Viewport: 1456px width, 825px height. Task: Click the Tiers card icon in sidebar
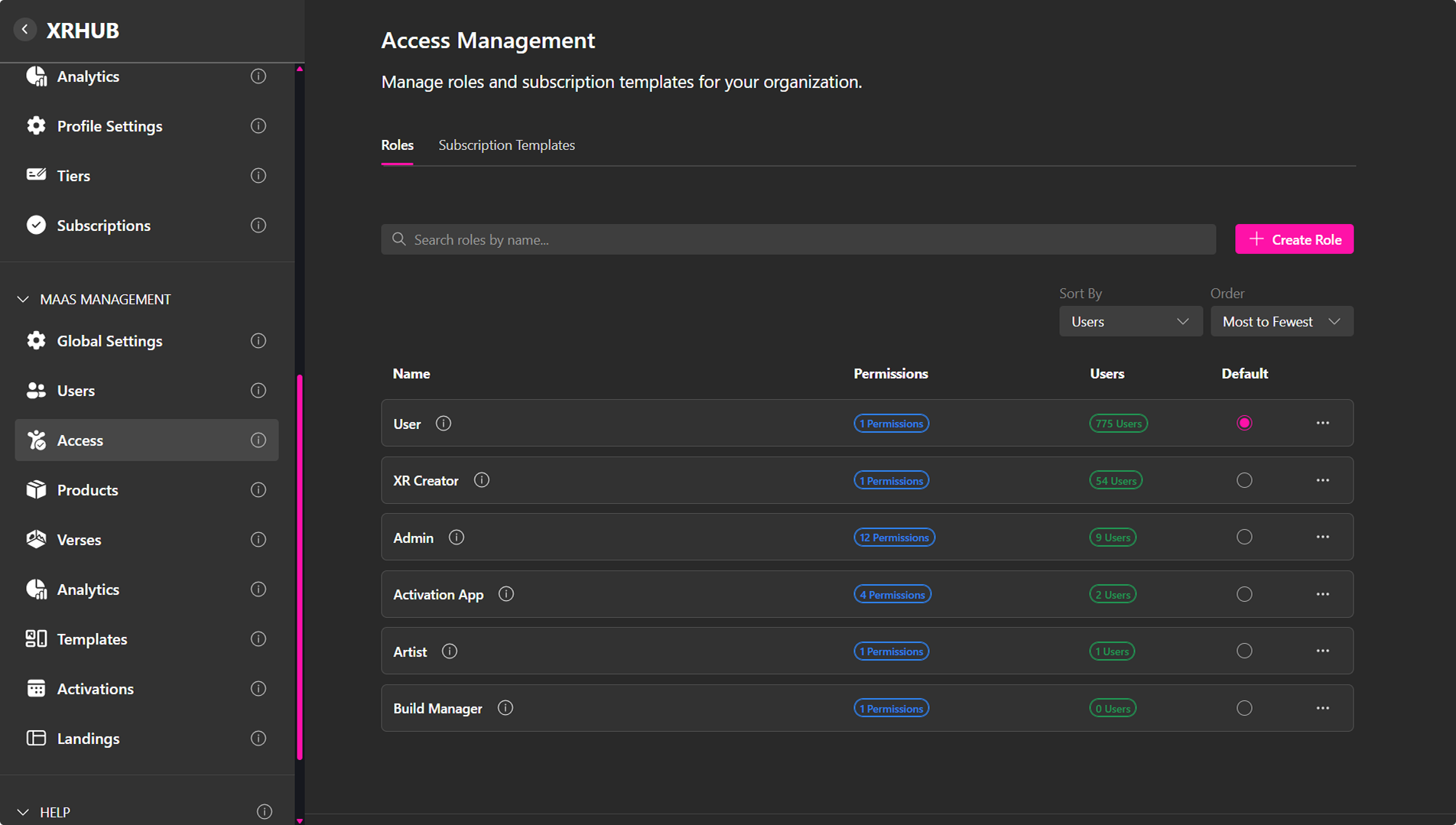tap(36, 175)
